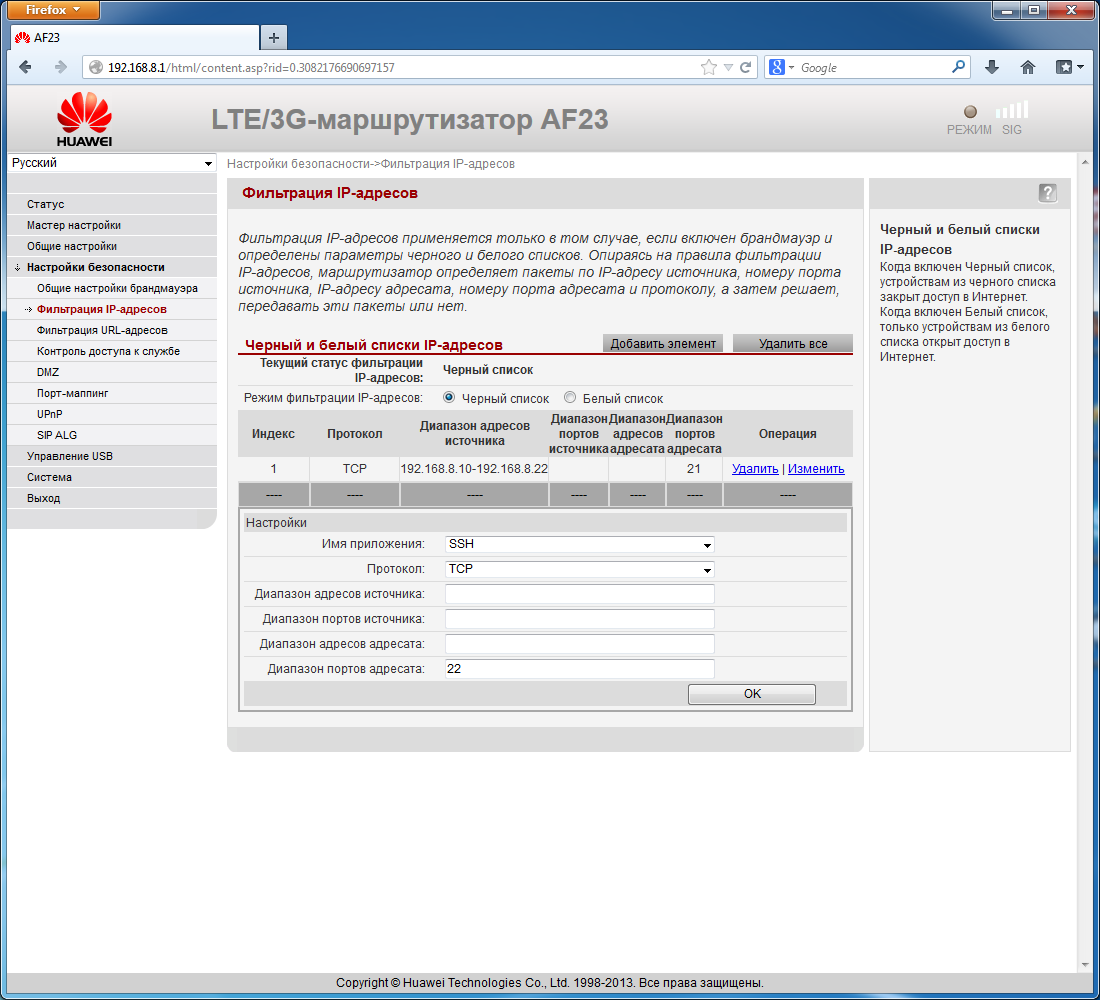Viewport: 1100px width, 1000px height.
Task: Click the TCP protocol cell in row 1
Action: coord(355,469)
